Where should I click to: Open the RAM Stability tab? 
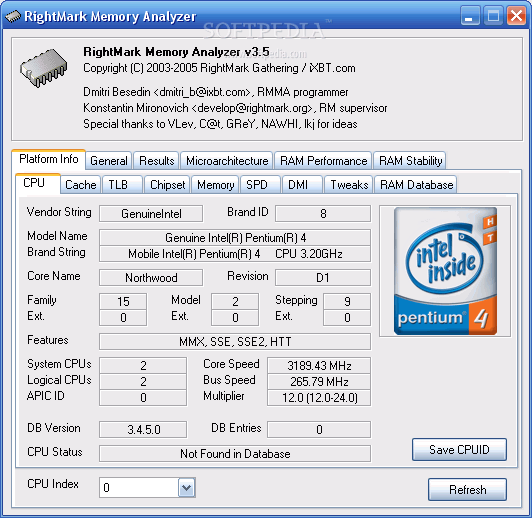pyautogui.click(x=410, y=160)
